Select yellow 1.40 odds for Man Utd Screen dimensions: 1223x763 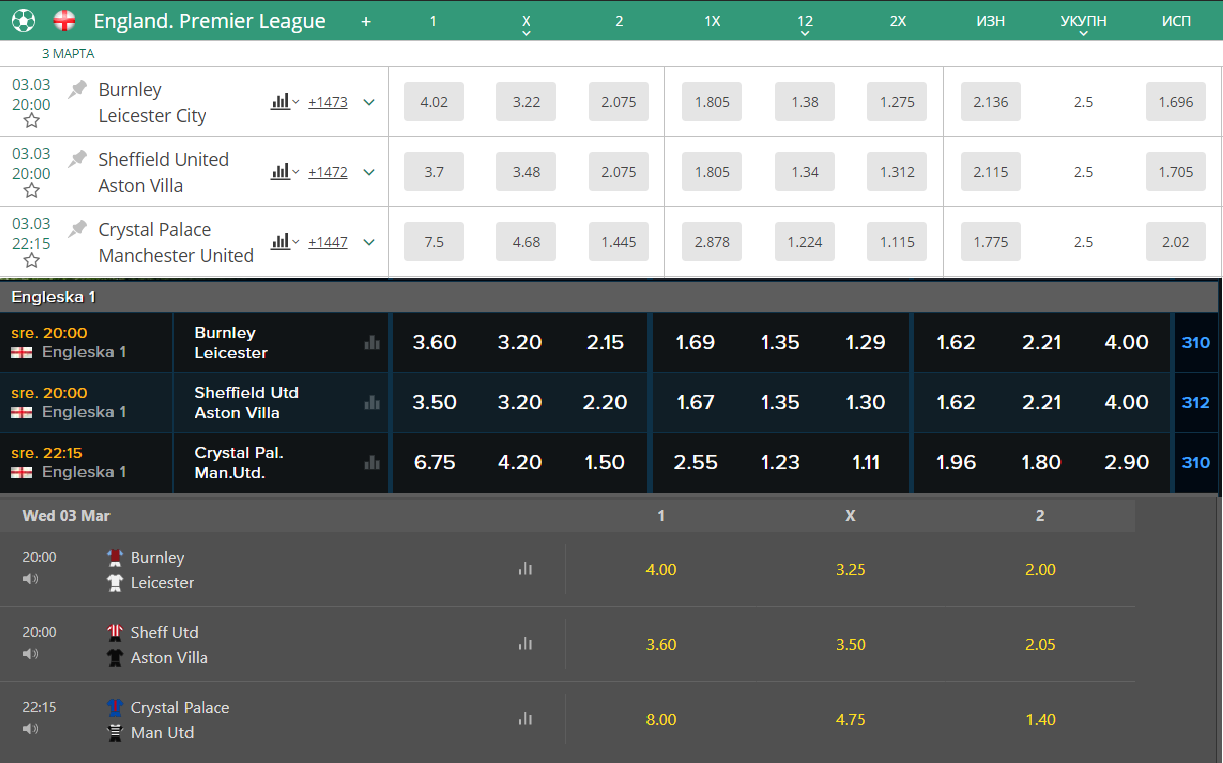(1040, 719)
